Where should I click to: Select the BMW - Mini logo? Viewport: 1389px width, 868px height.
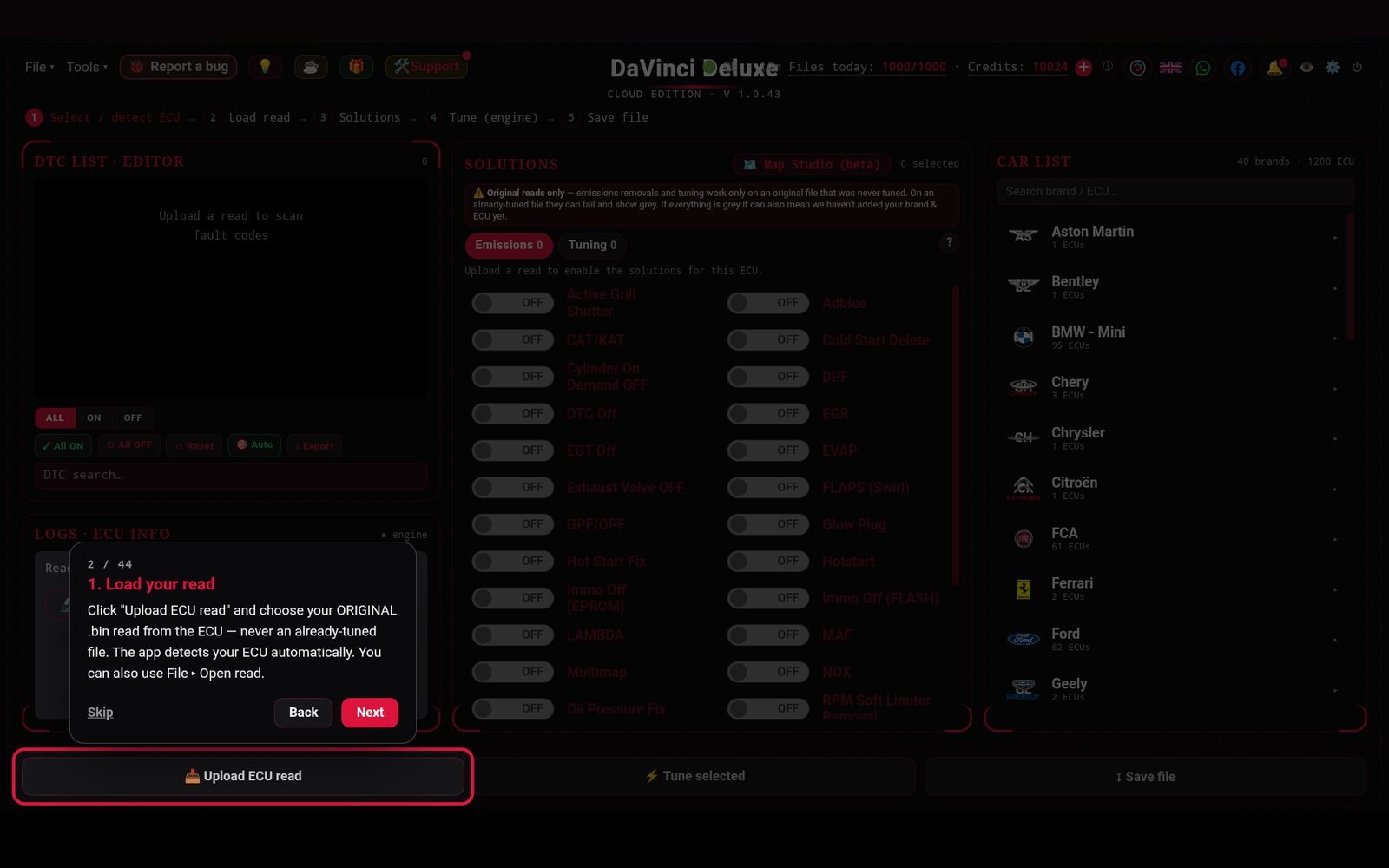click(x=1024, y=337)
